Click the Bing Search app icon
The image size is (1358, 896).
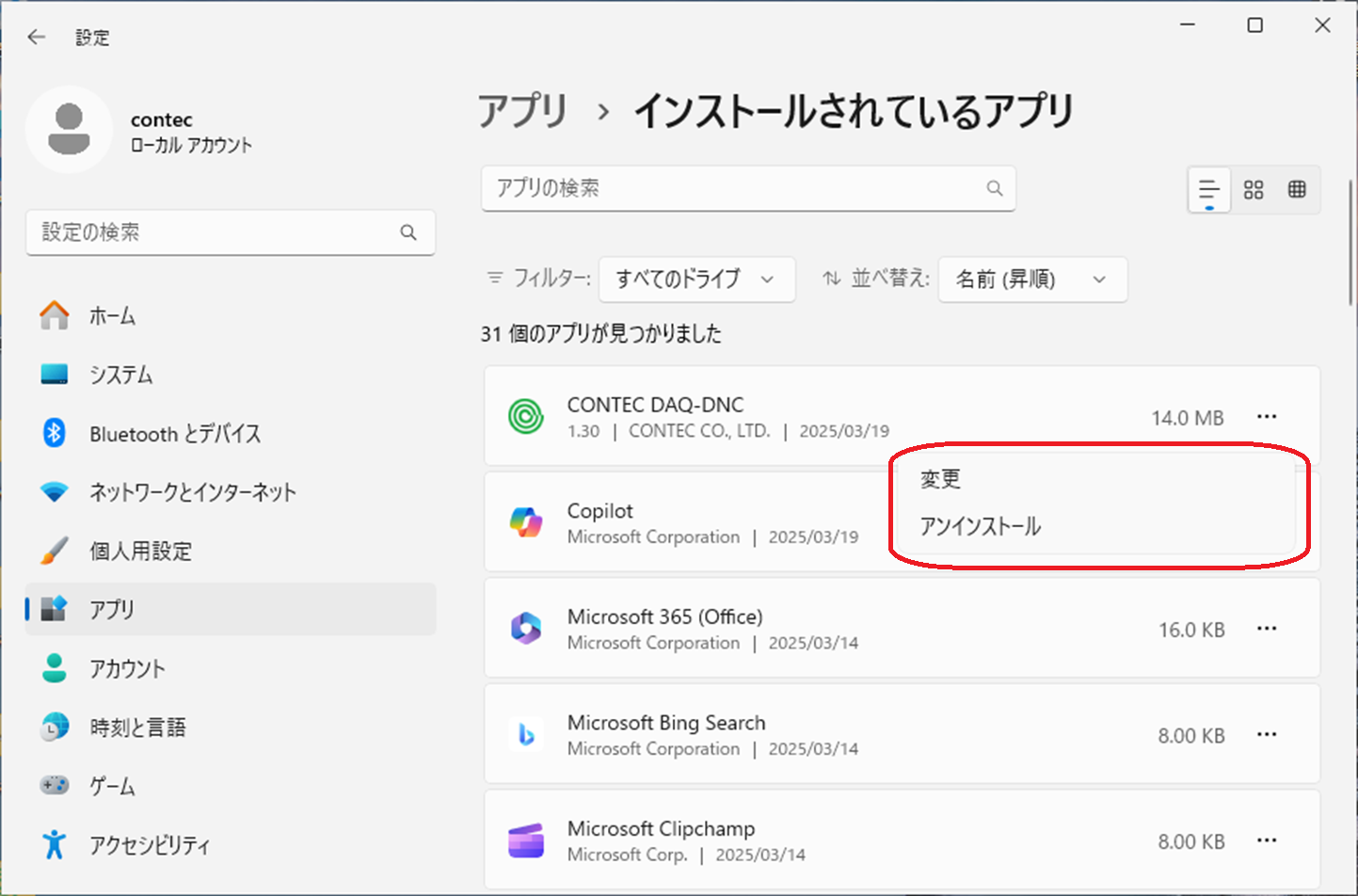pos(526,734)
